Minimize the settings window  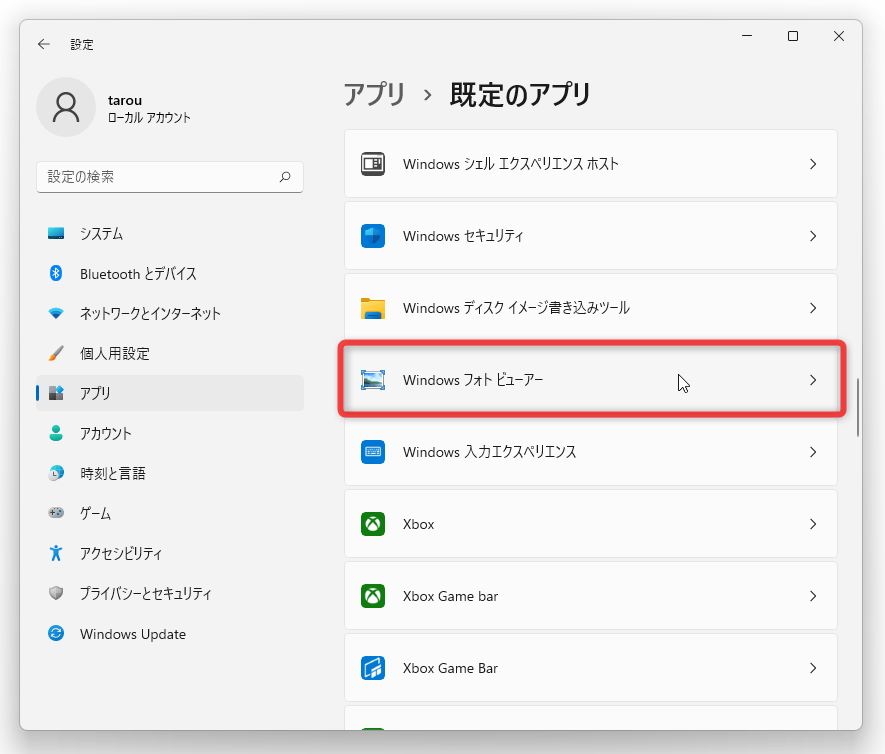747,36
